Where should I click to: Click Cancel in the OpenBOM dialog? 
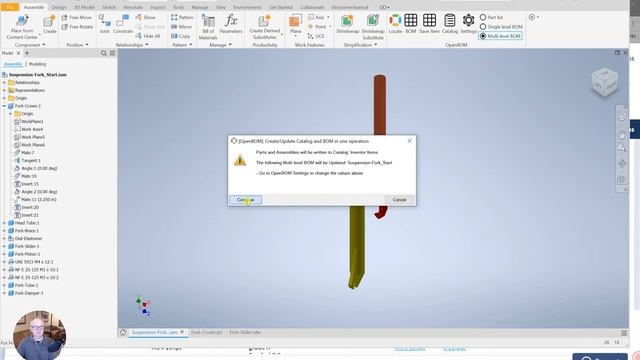(399, 200)
